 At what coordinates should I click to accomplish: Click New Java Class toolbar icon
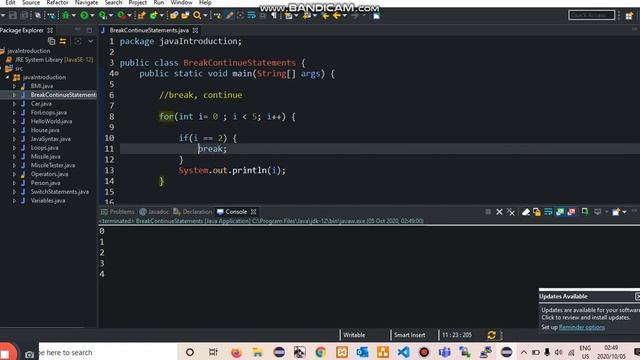point(153,16)
